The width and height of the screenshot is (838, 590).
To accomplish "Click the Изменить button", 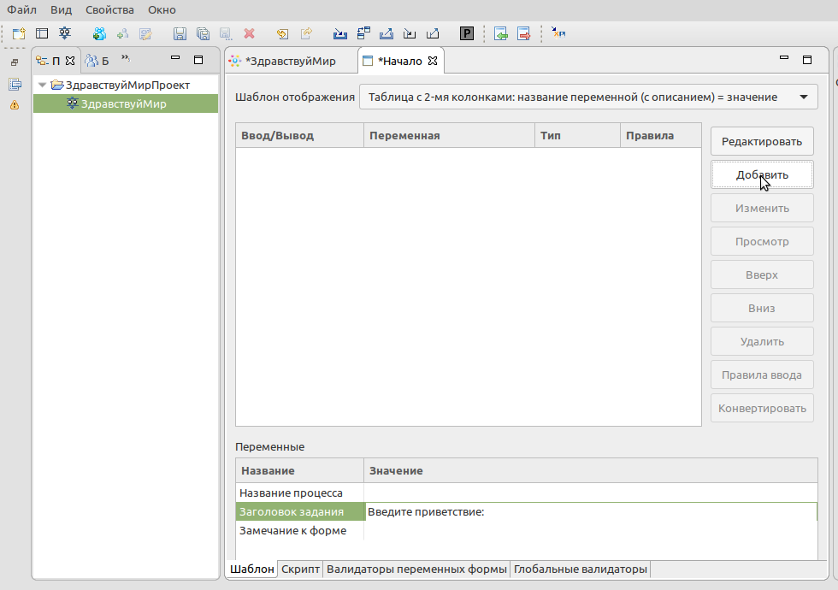I will coord(762,208).
